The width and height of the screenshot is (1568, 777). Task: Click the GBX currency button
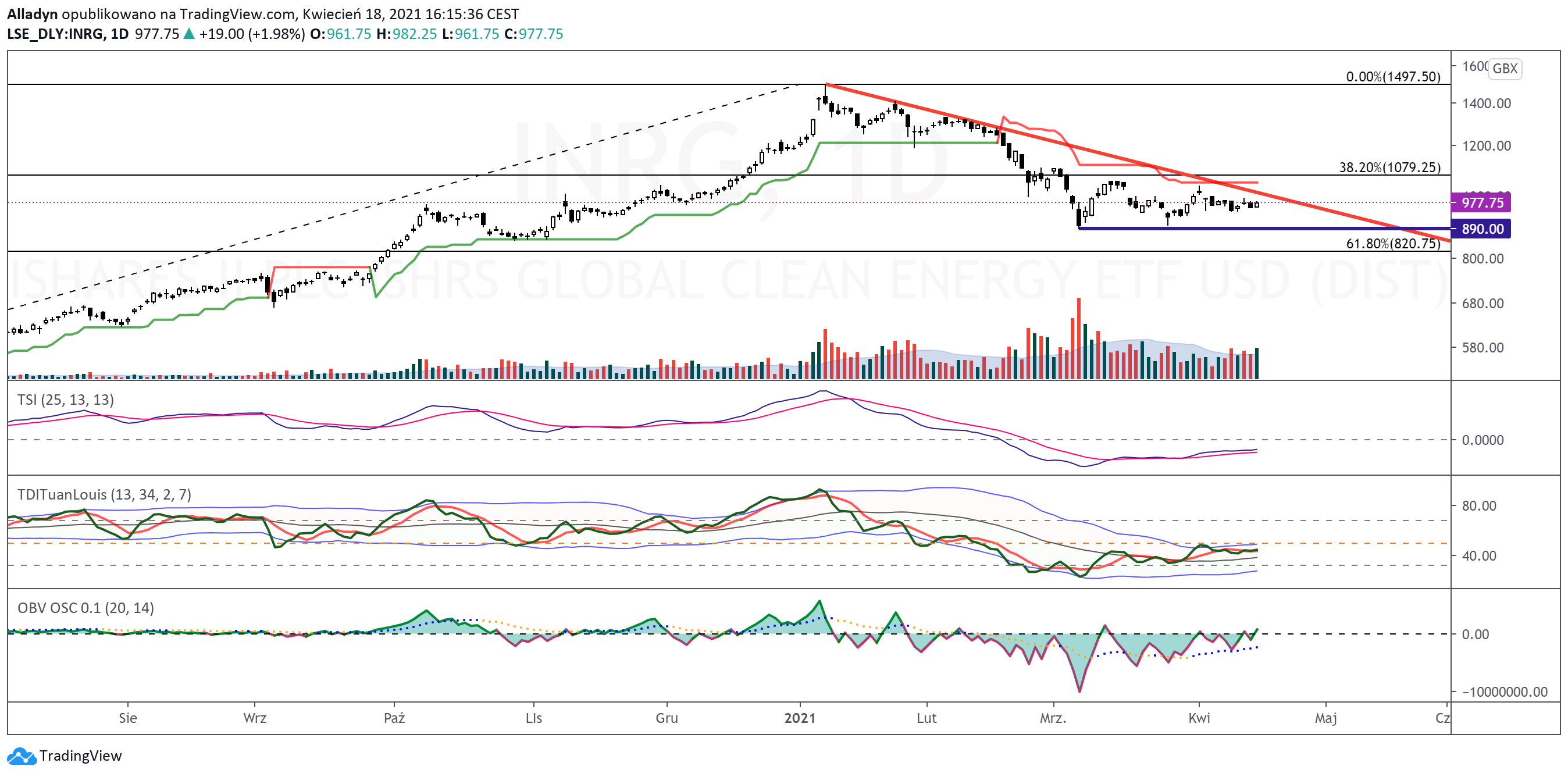[x=1505, y=69]
